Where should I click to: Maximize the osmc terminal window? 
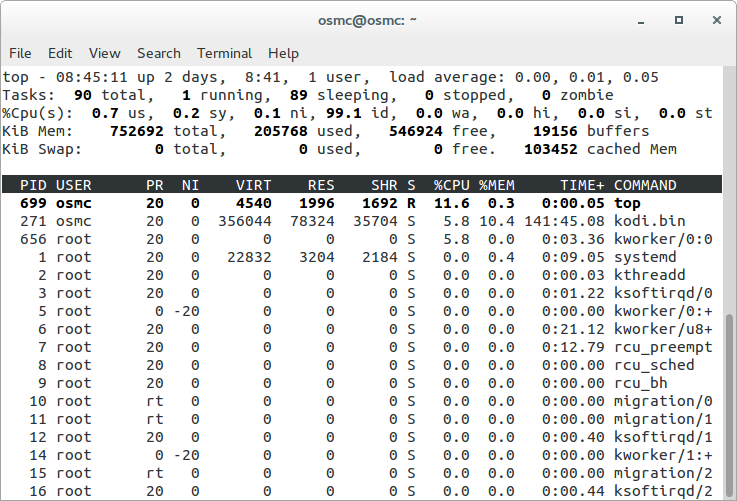pos(679,20)
